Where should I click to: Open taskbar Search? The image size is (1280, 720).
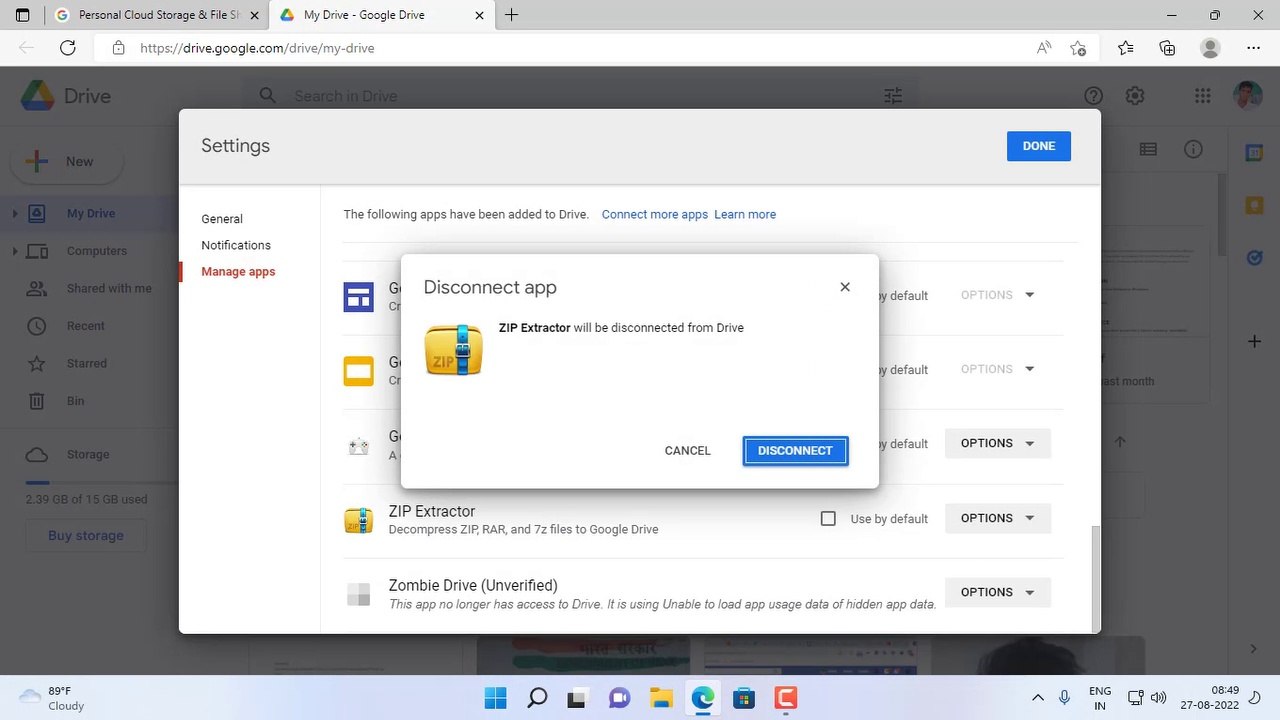[537, 698]
